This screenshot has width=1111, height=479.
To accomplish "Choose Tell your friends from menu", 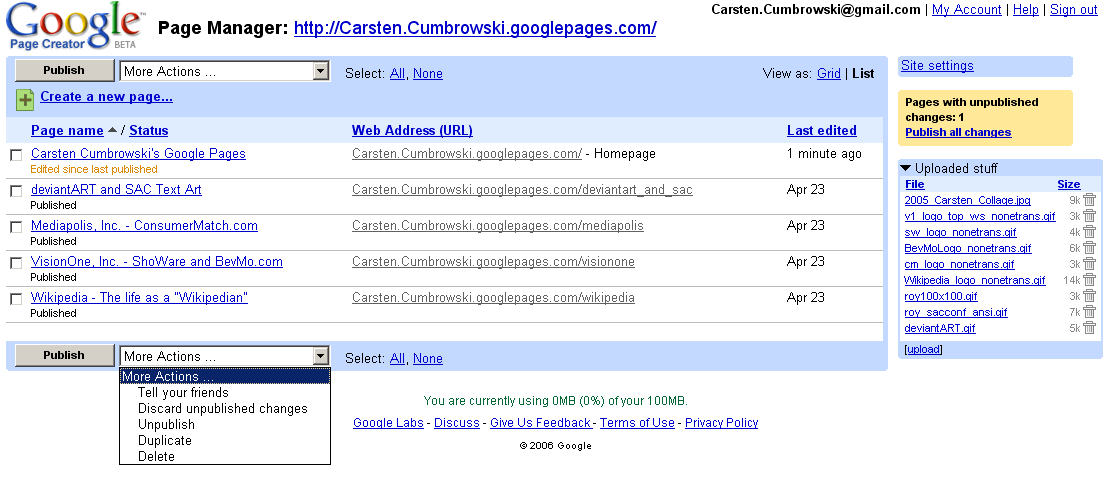I will (x=183, y=393).
